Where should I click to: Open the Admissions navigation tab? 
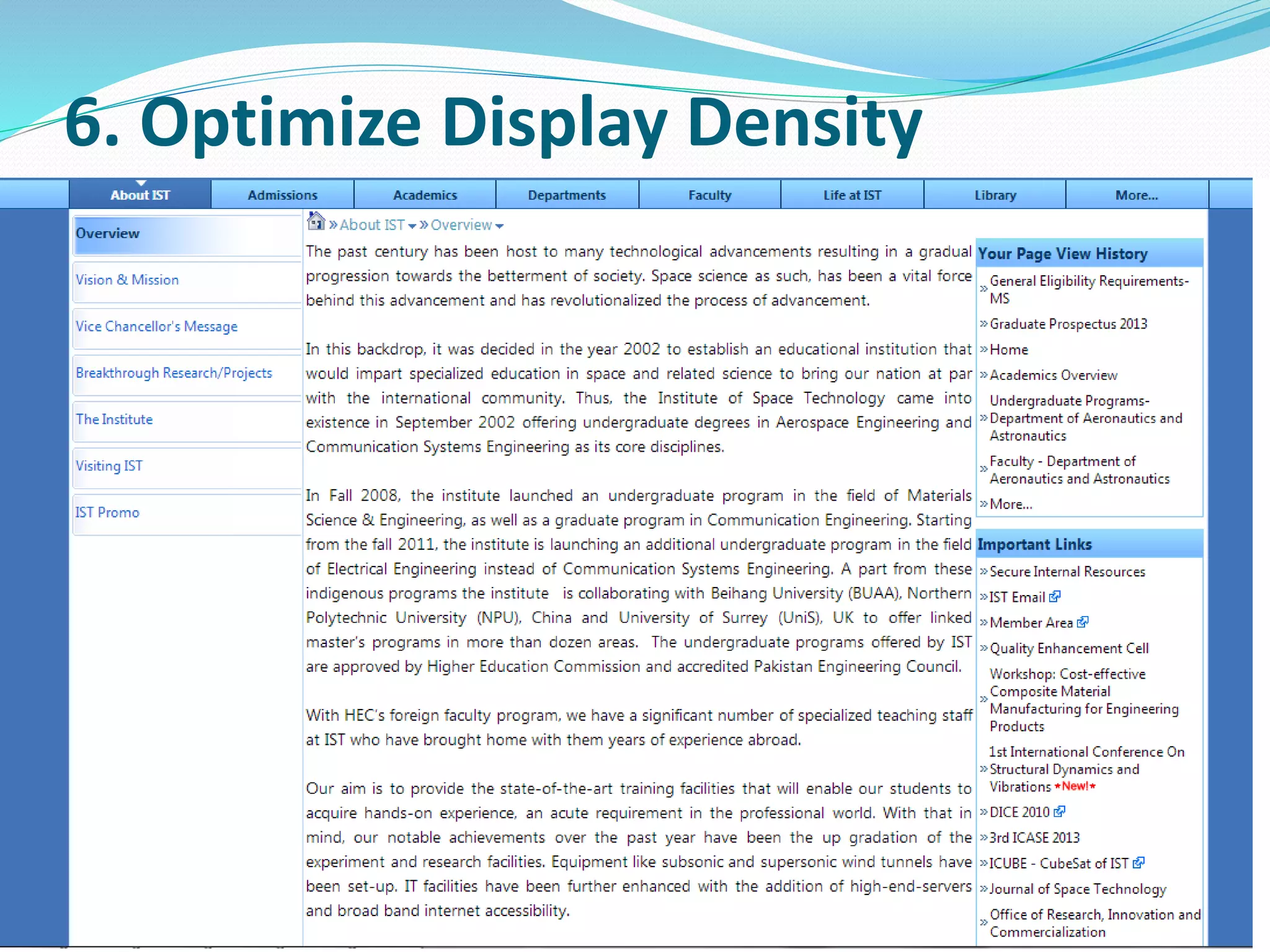(282, 195)
